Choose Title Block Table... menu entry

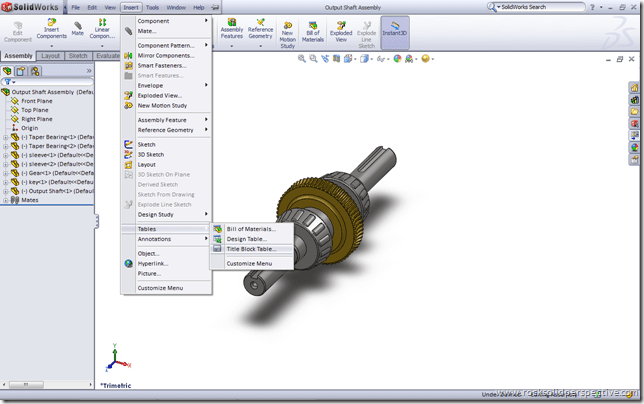pos(252,249)
